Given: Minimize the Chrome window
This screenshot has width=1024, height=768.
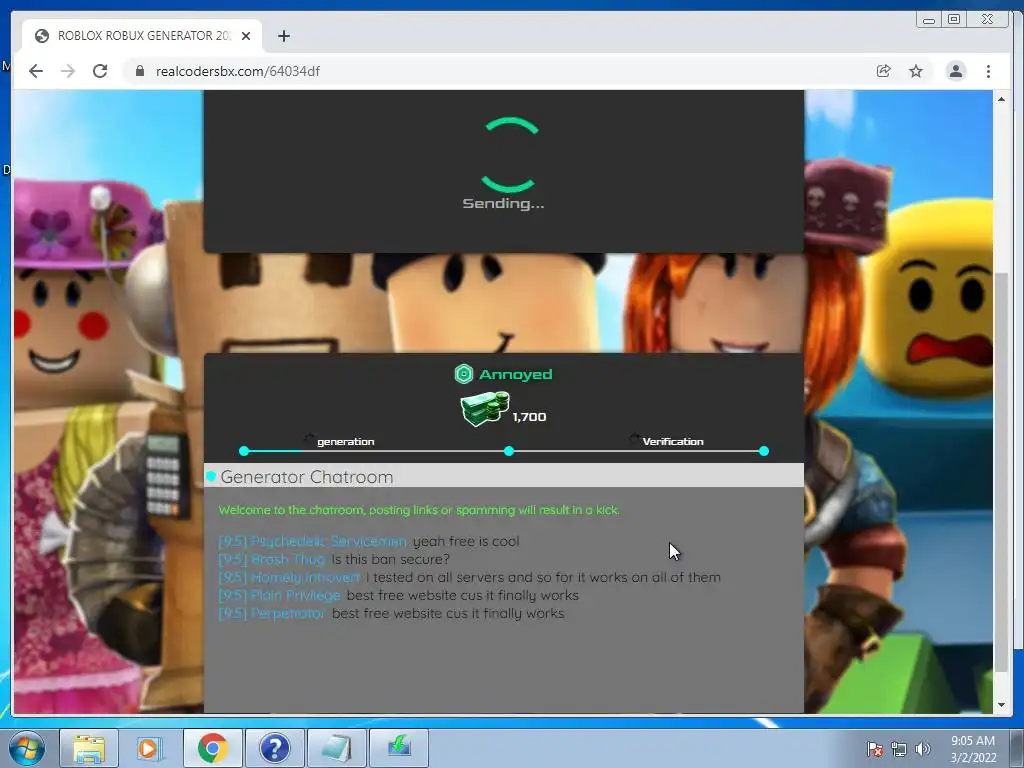Looking at the screenshot, I should pos(929,20).
